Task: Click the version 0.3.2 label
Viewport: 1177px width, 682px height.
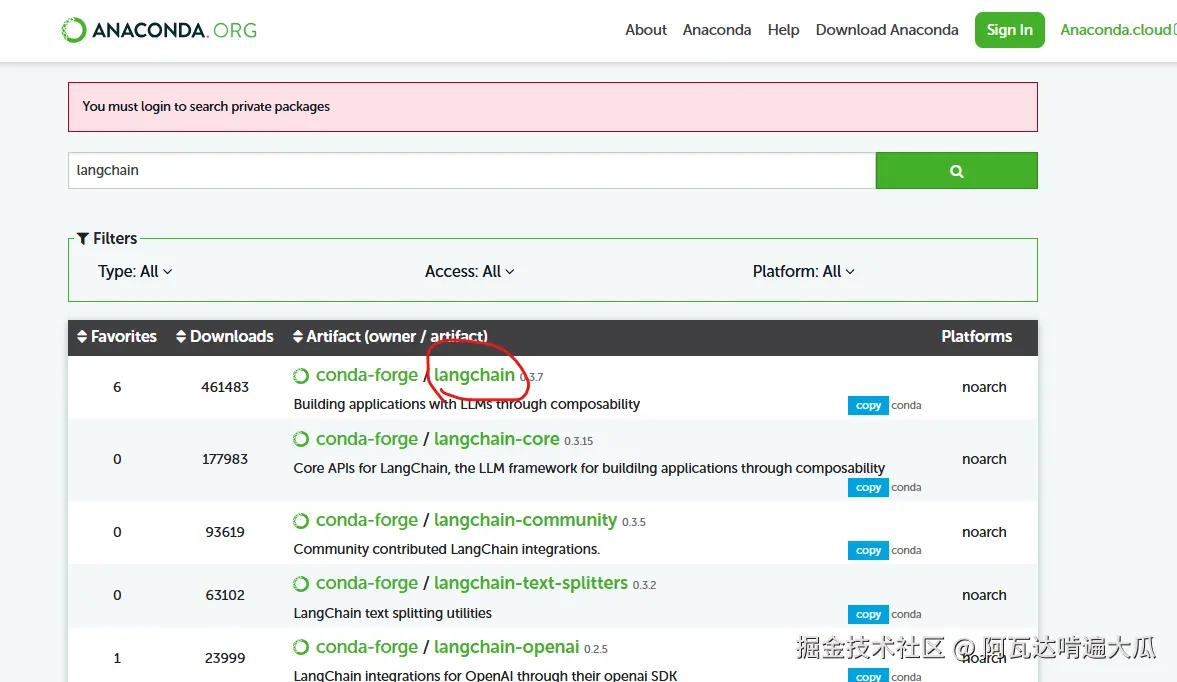Action: [644, 585]
